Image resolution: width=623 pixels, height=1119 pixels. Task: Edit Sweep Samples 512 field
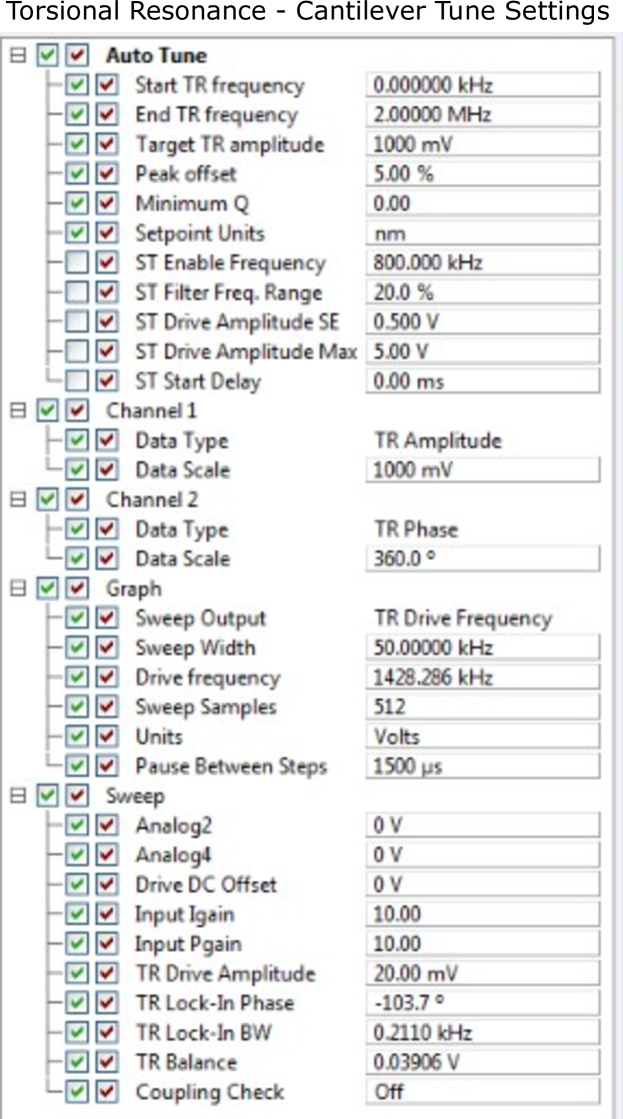point(483,707)
